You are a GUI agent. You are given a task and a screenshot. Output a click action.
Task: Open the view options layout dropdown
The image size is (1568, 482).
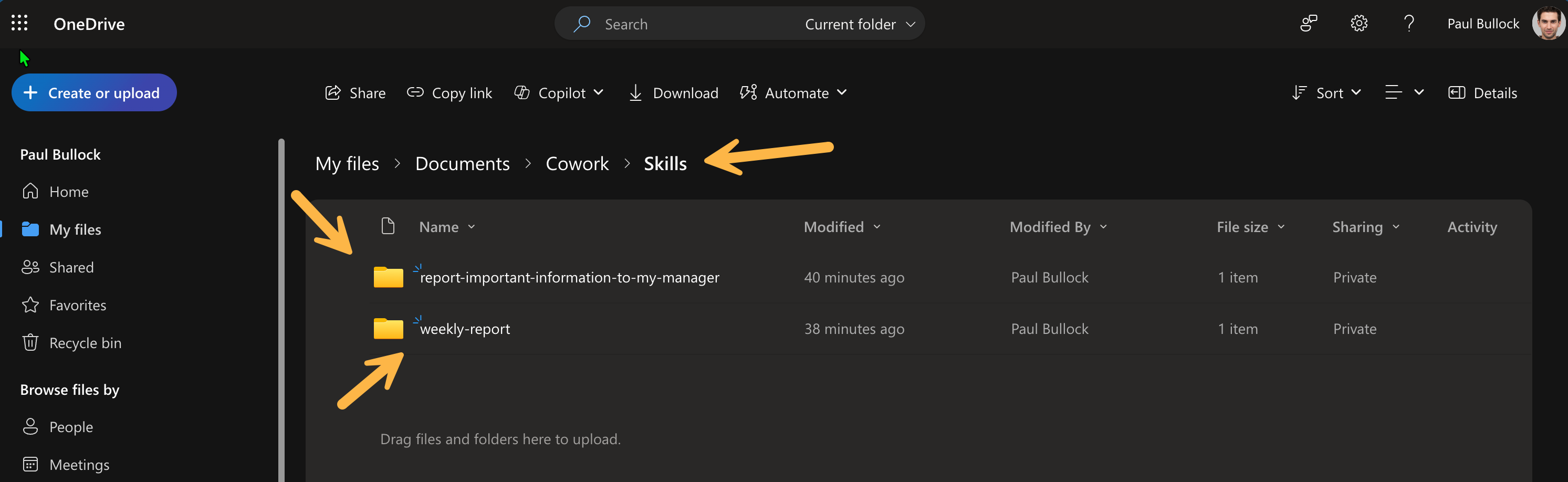[1404, 93]
